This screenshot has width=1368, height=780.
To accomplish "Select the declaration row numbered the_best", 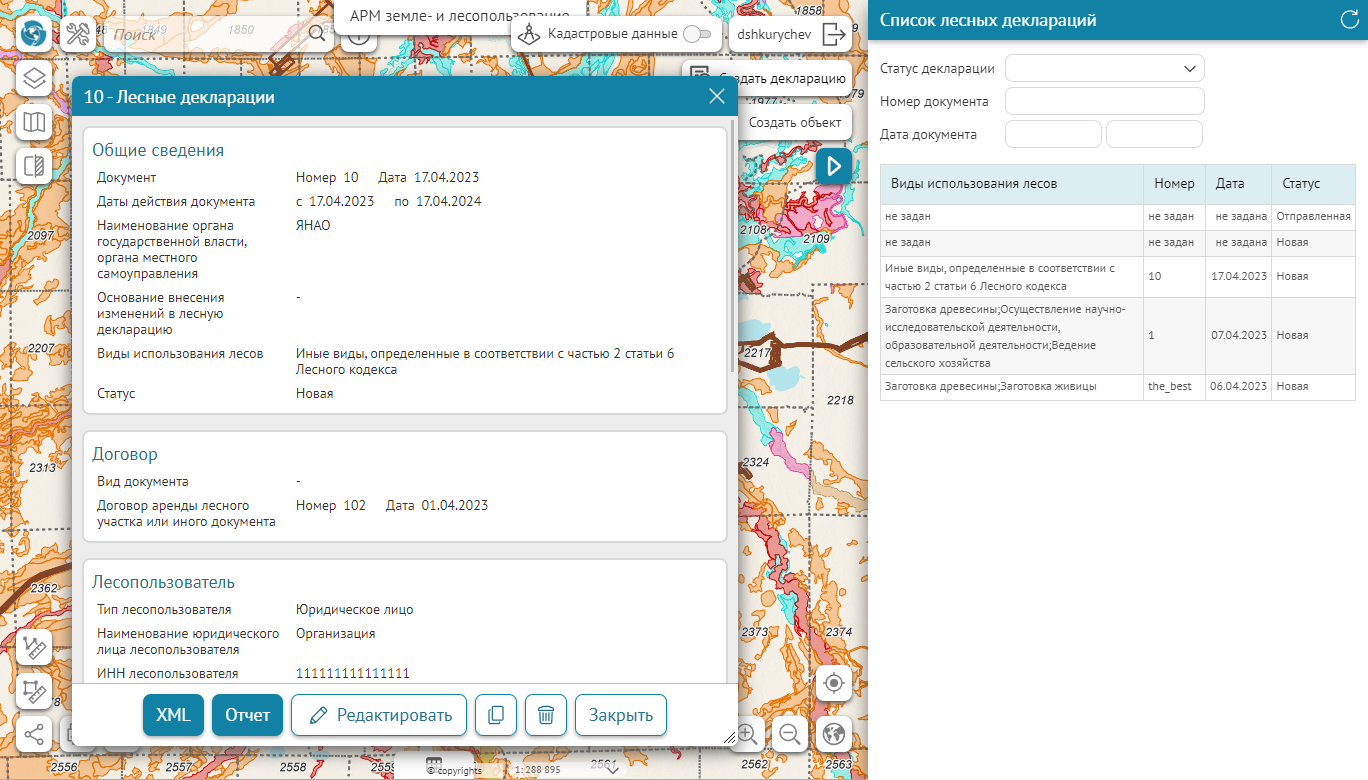I will pos(1011,387).
